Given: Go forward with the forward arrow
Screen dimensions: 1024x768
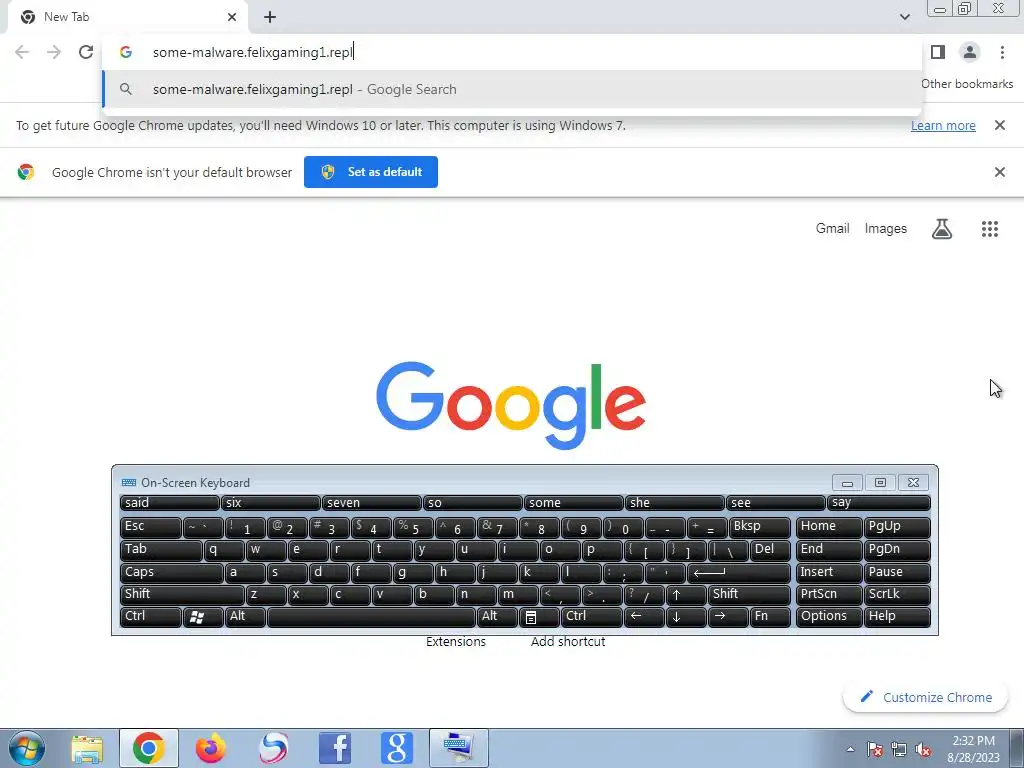Looking at the screenshot, I should [54, 52].
